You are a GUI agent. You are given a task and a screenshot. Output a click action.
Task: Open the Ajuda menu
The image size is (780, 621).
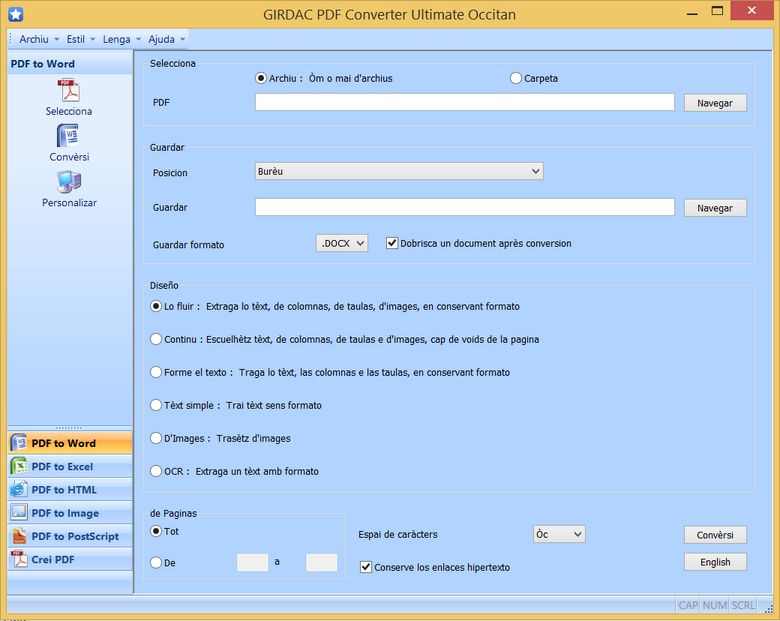click(166, 39)
